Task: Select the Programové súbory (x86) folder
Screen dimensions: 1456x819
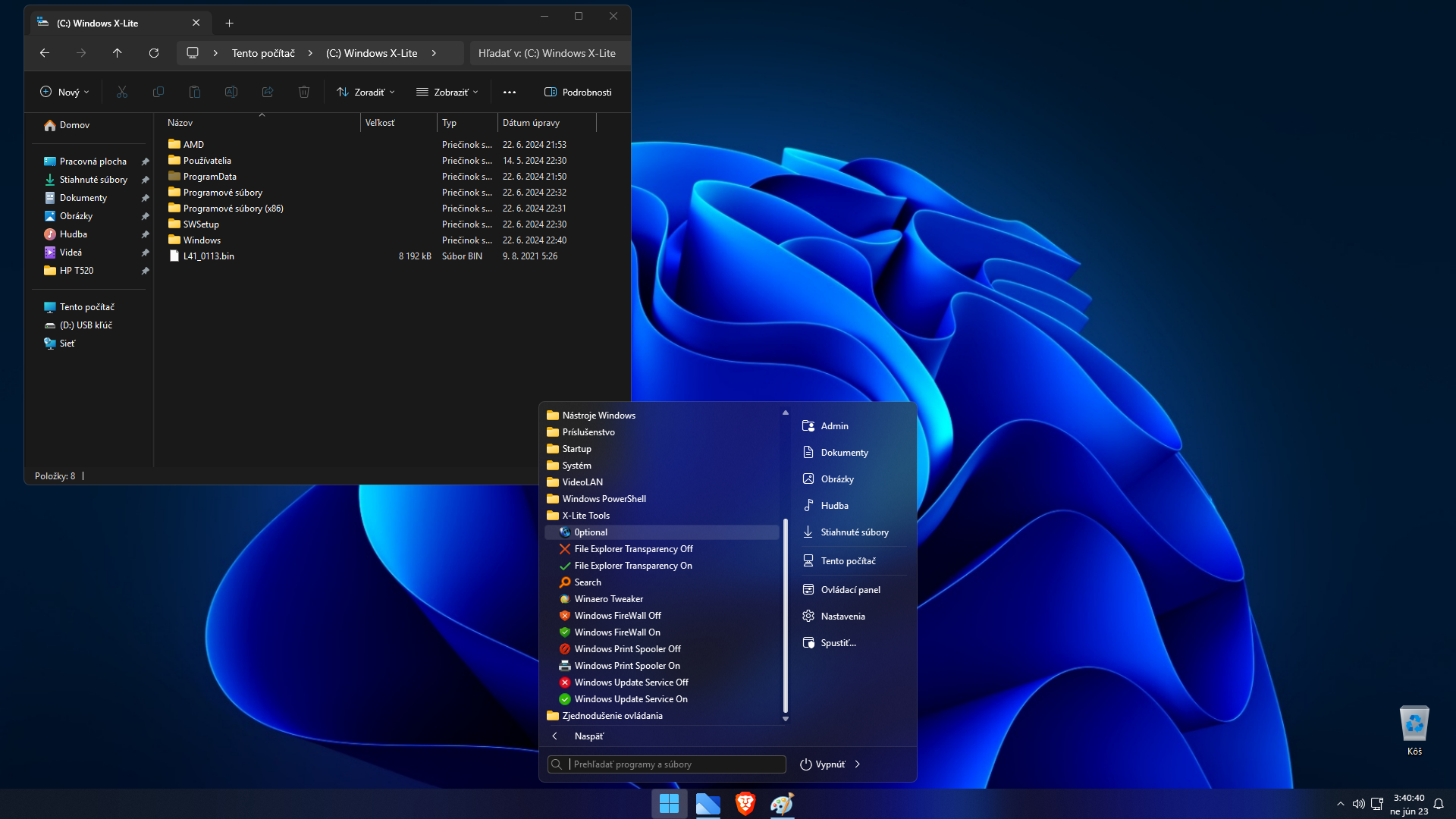Action: coord(233,209)
